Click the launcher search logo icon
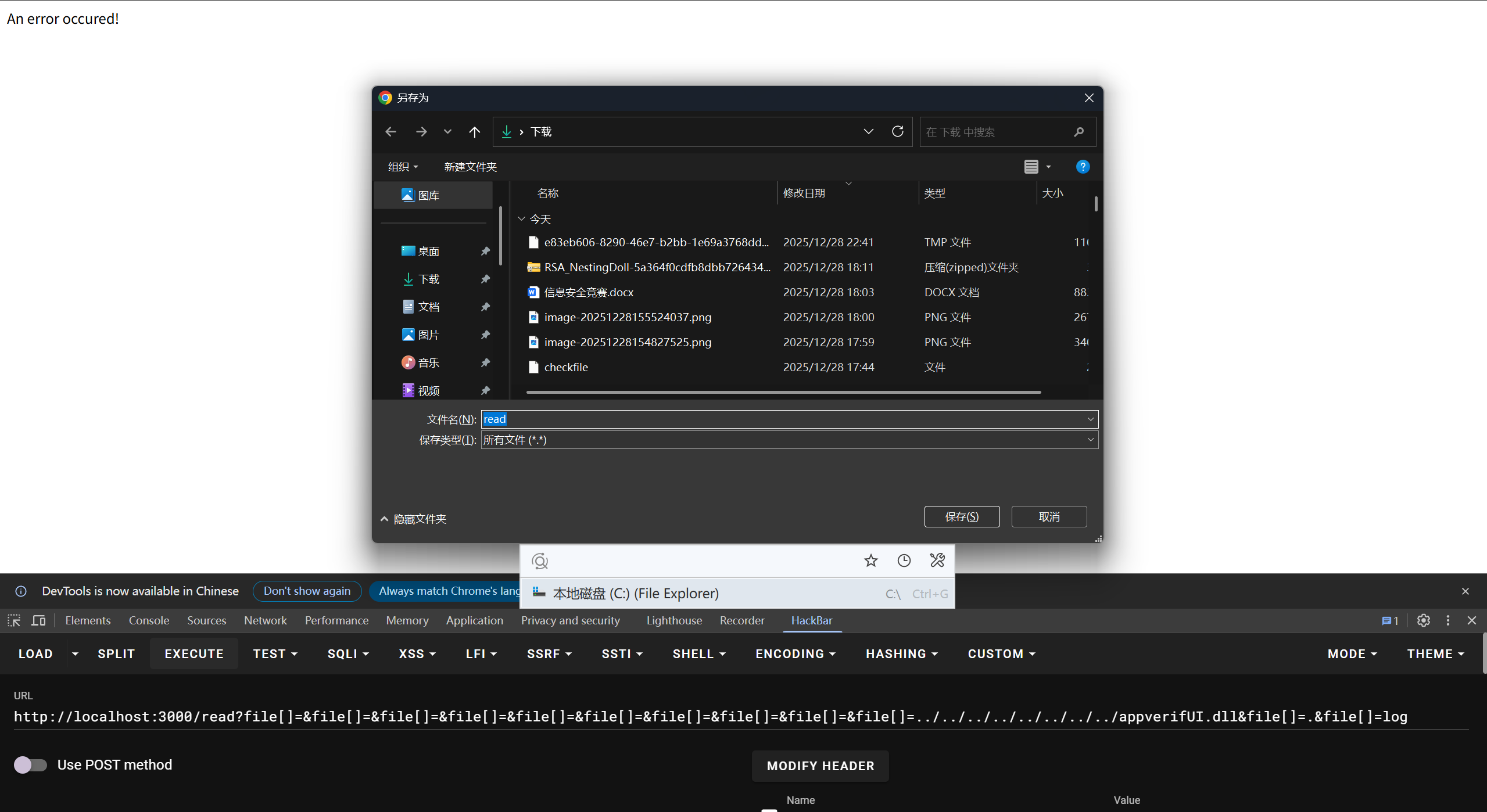 click(540, 561)
